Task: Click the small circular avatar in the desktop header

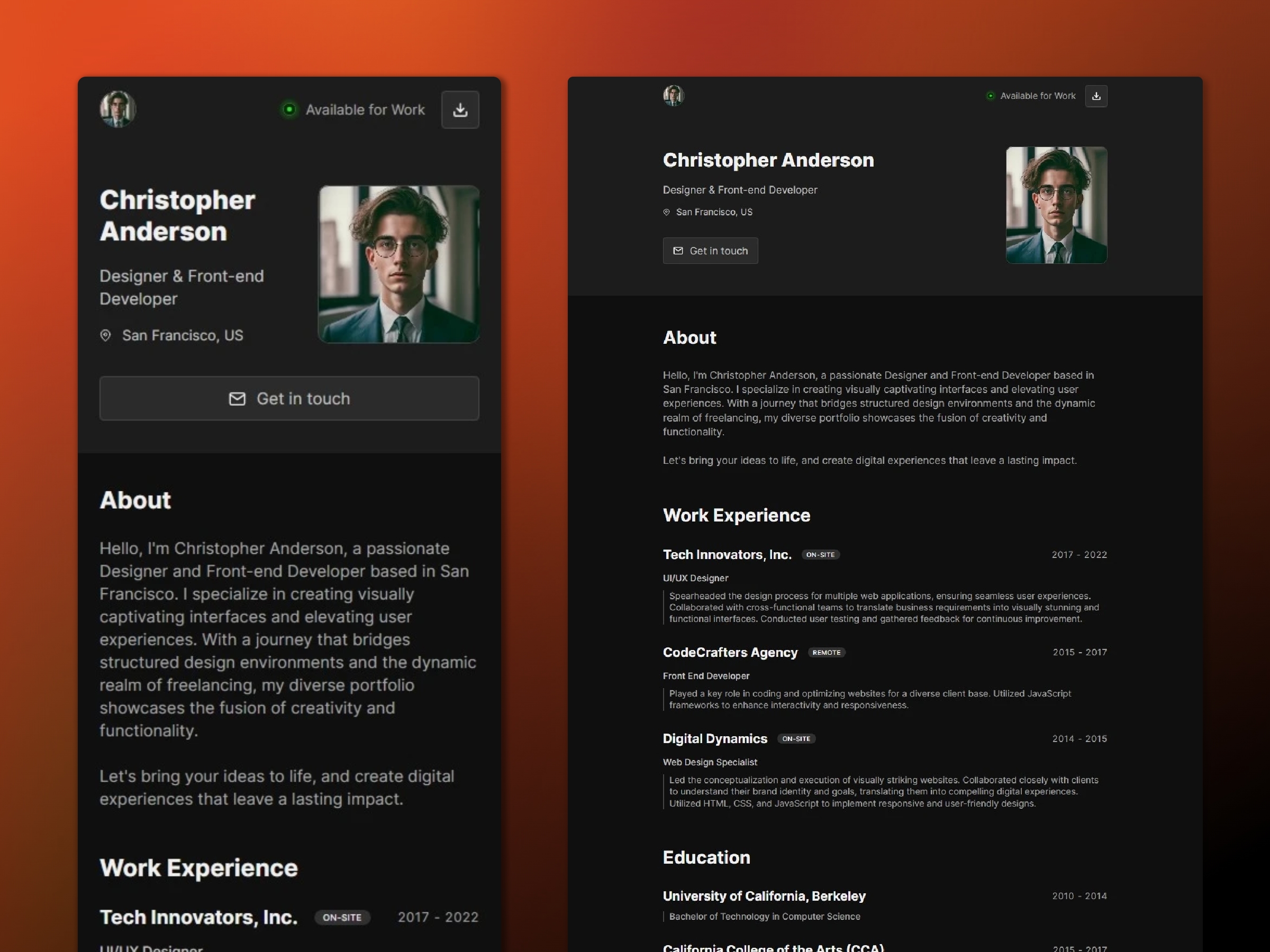Action: 673,96
